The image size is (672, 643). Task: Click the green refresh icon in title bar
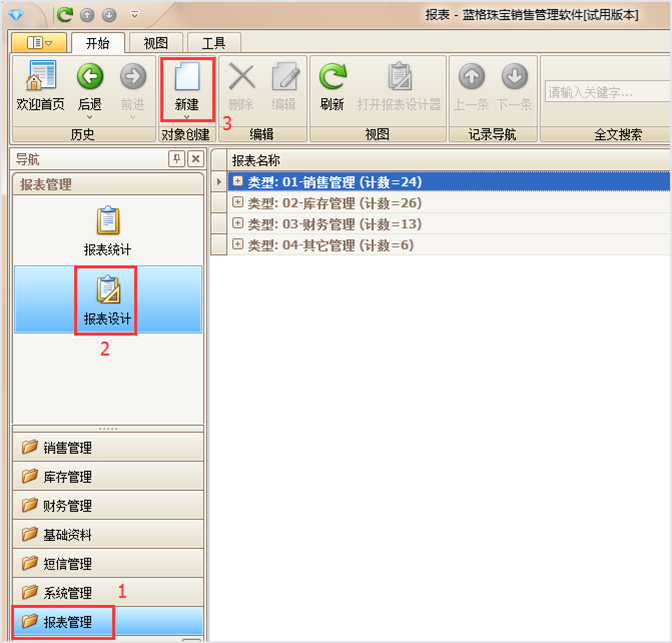(x=65, y=14)
